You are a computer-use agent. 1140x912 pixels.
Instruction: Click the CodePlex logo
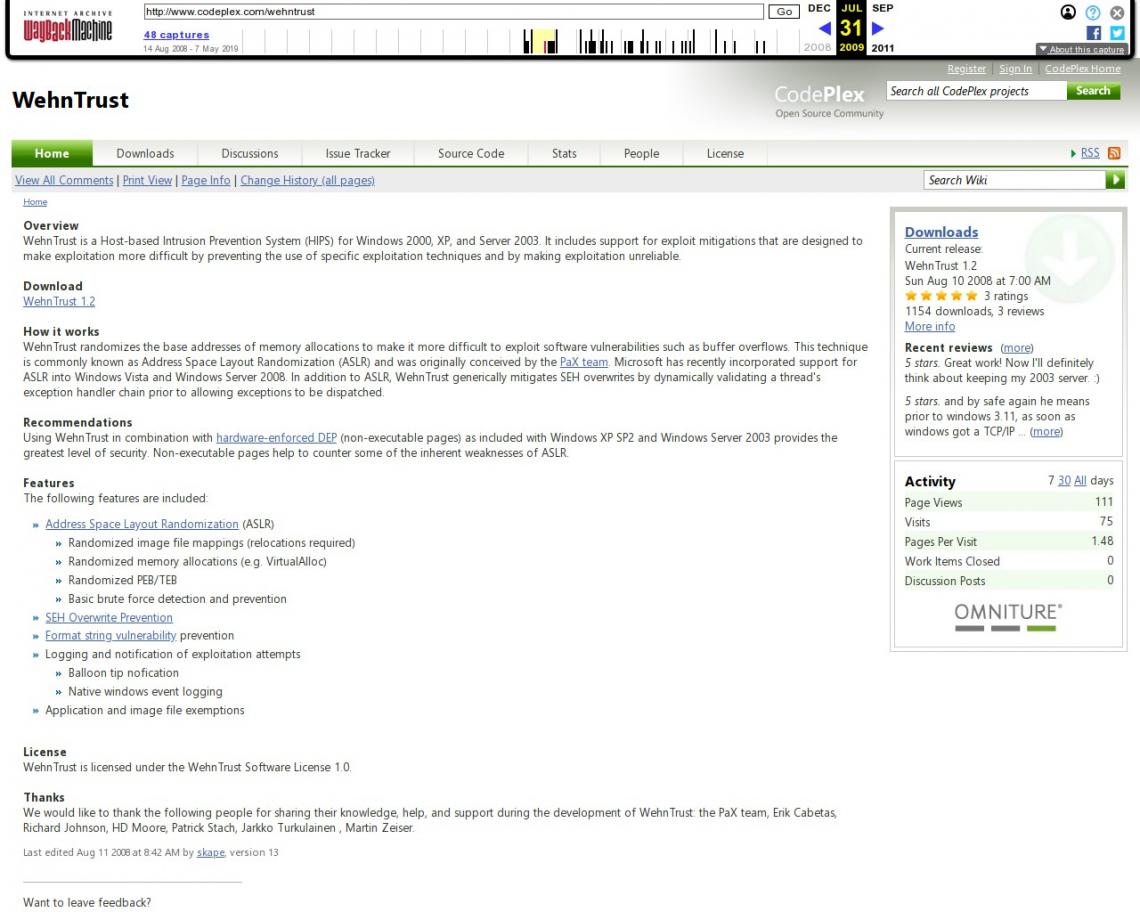pyautogui.click(x=819, y=95)
